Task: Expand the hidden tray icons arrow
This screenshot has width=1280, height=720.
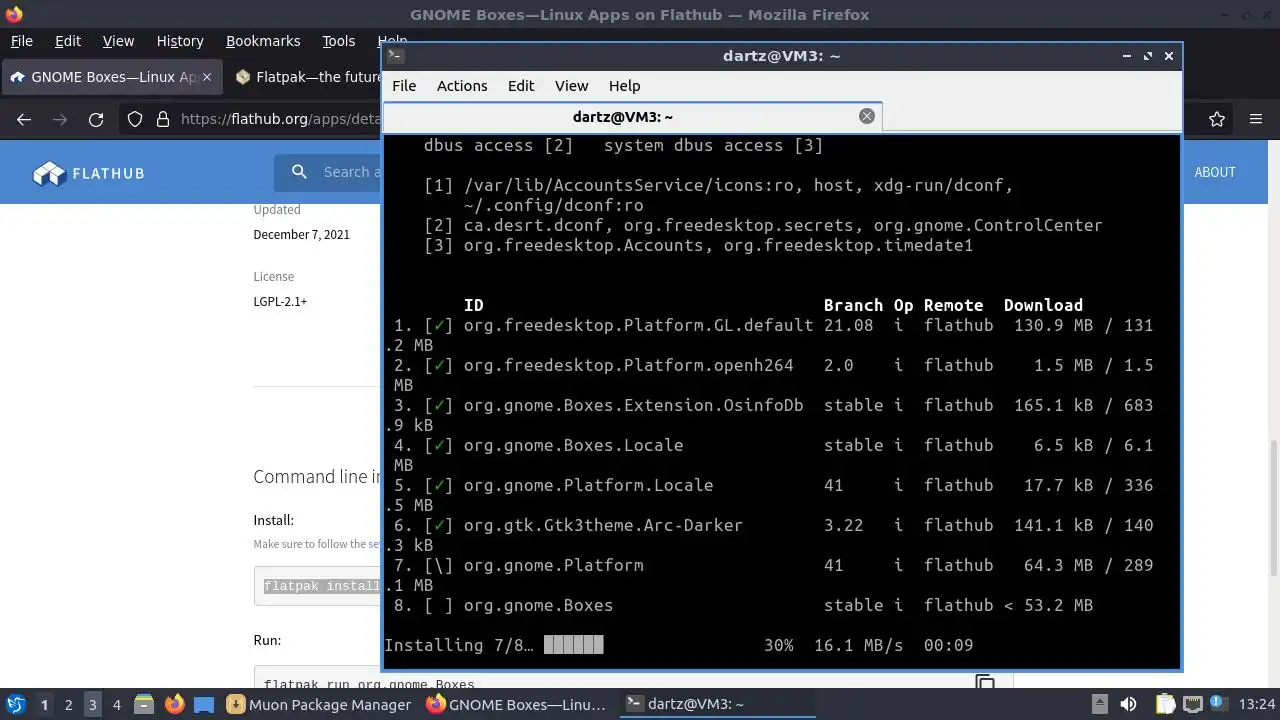Action: pyautogui.click(x=1099, y=704)
